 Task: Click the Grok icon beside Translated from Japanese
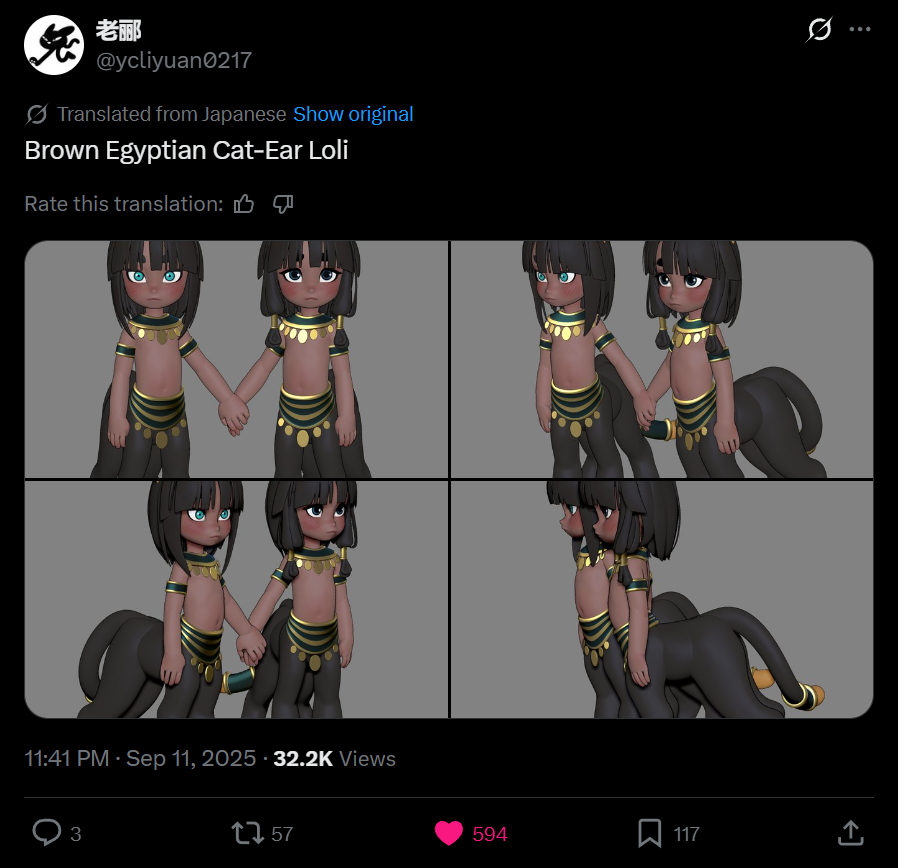coord(37,114)
